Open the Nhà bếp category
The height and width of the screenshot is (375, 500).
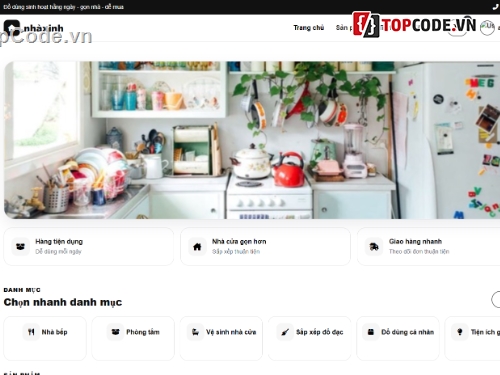coord(45,338)
